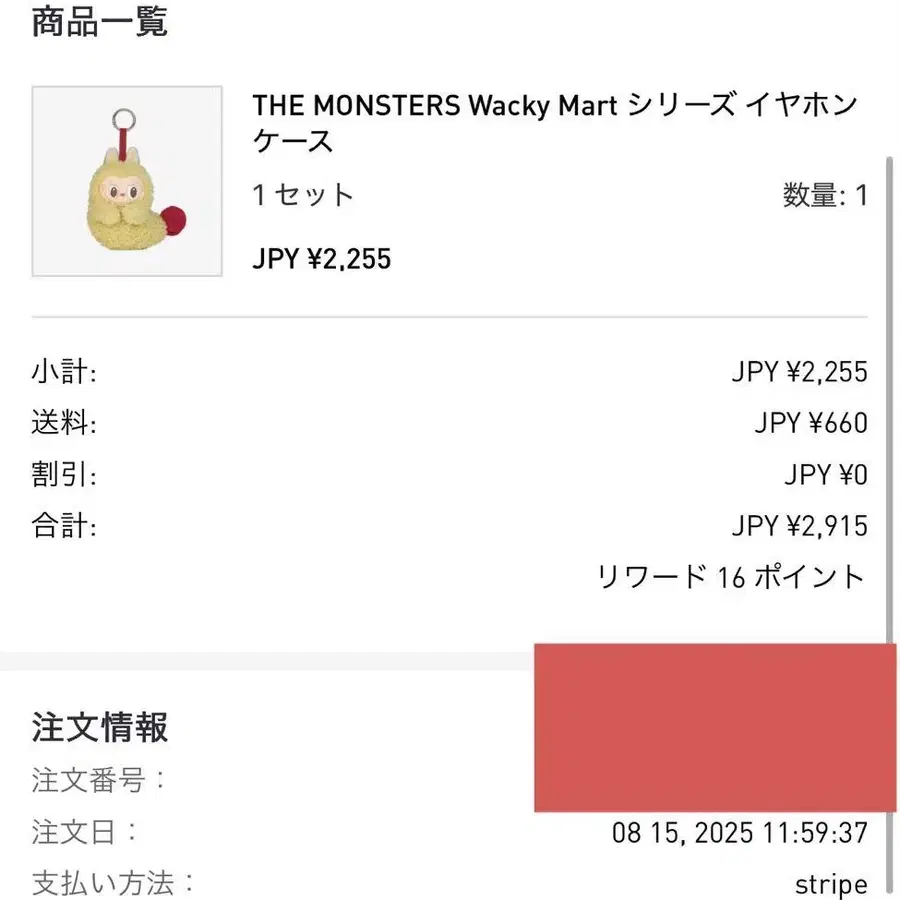
Task: Select the stripe payment method value
Action: click(x=831, y=885)
